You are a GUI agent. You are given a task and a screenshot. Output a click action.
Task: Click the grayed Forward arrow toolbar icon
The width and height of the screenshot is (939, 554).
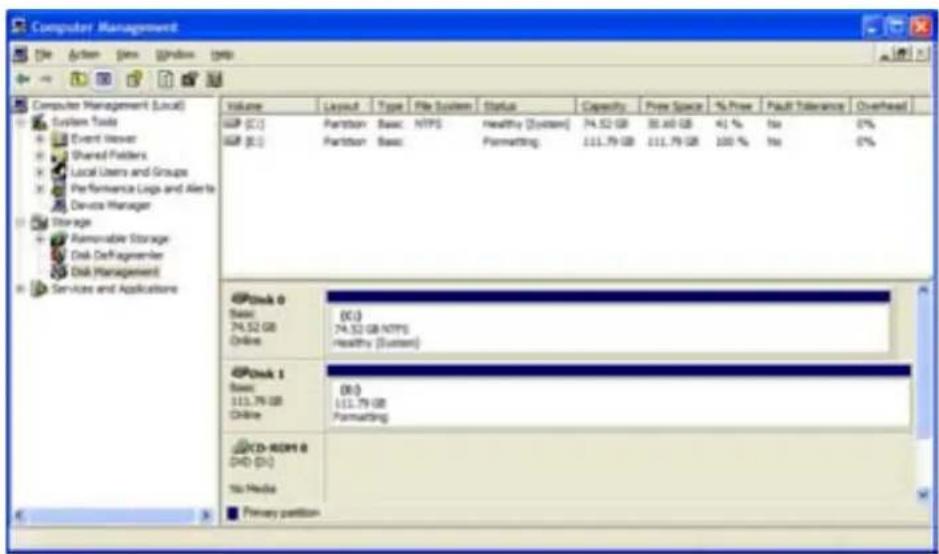(x=46, y=79)
